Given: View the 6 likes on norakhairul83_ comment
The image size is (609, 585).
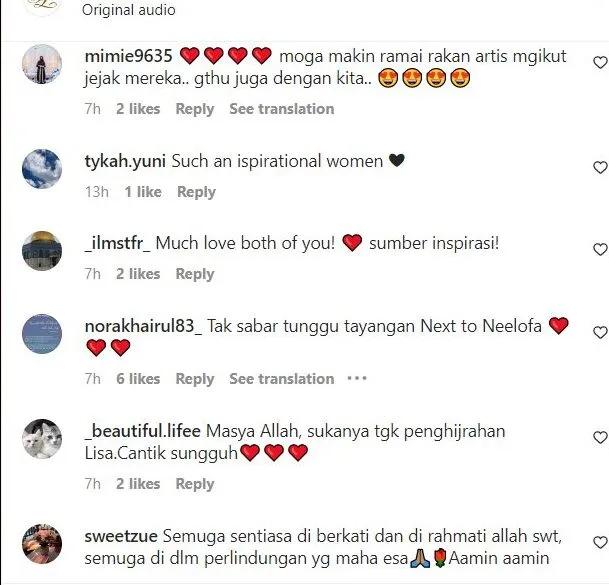Looking at the screenshot, I should click(138, 379).
